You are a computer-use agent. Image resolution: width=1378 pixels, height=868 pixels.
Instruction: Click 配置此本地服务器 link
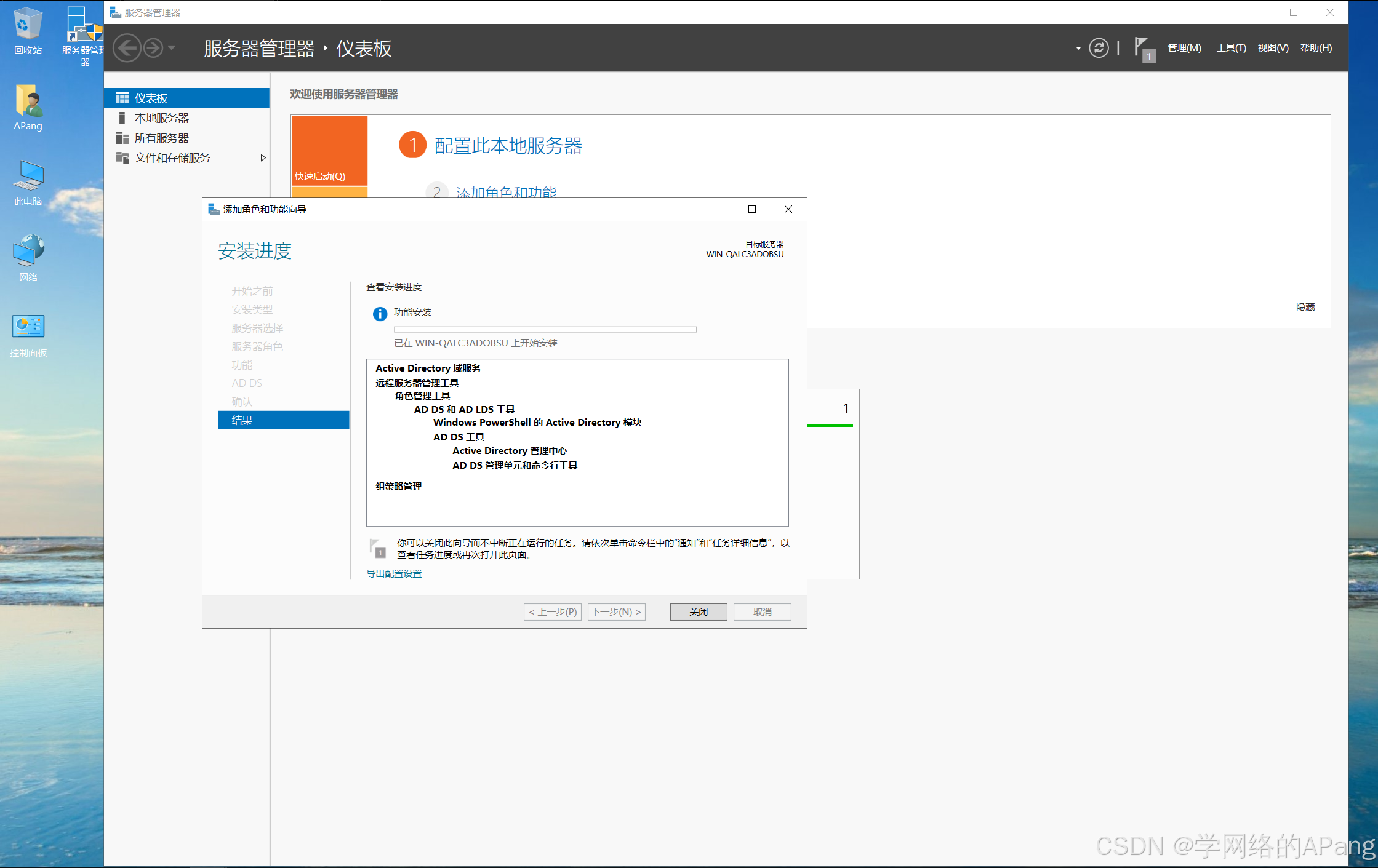[508, 146]
